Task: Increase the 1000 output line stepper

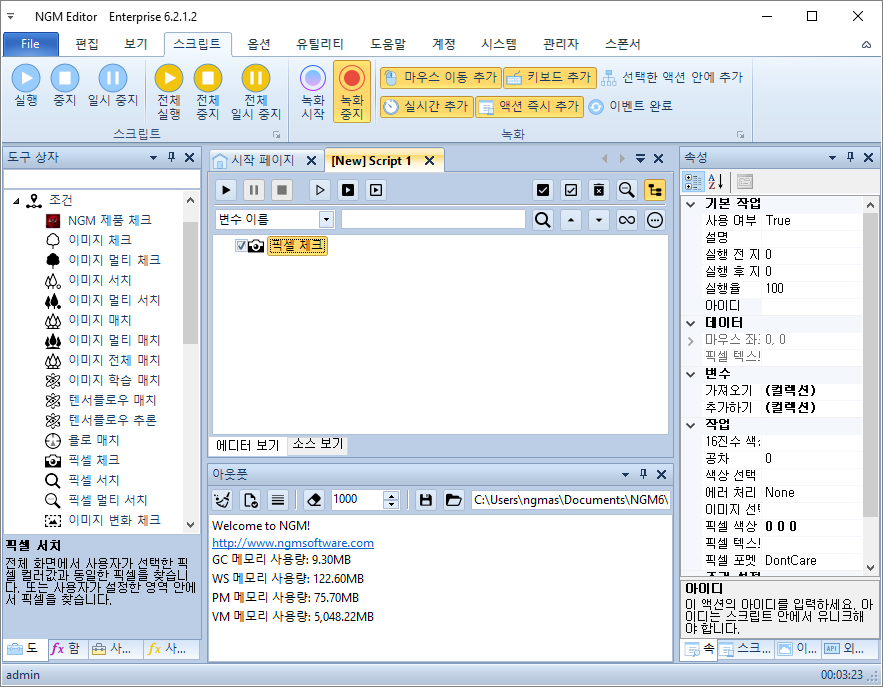Action: pos(391,495)
